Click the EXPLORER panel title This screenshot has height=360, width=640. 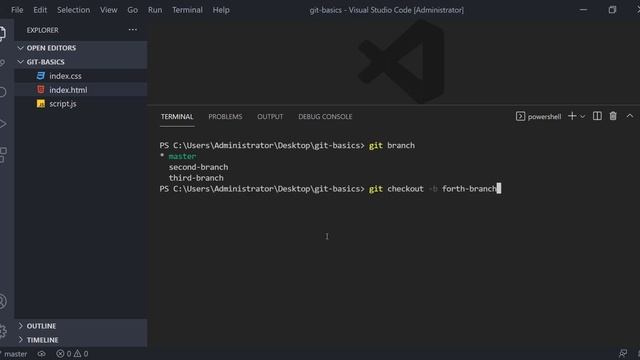click(x=42, y=30)
